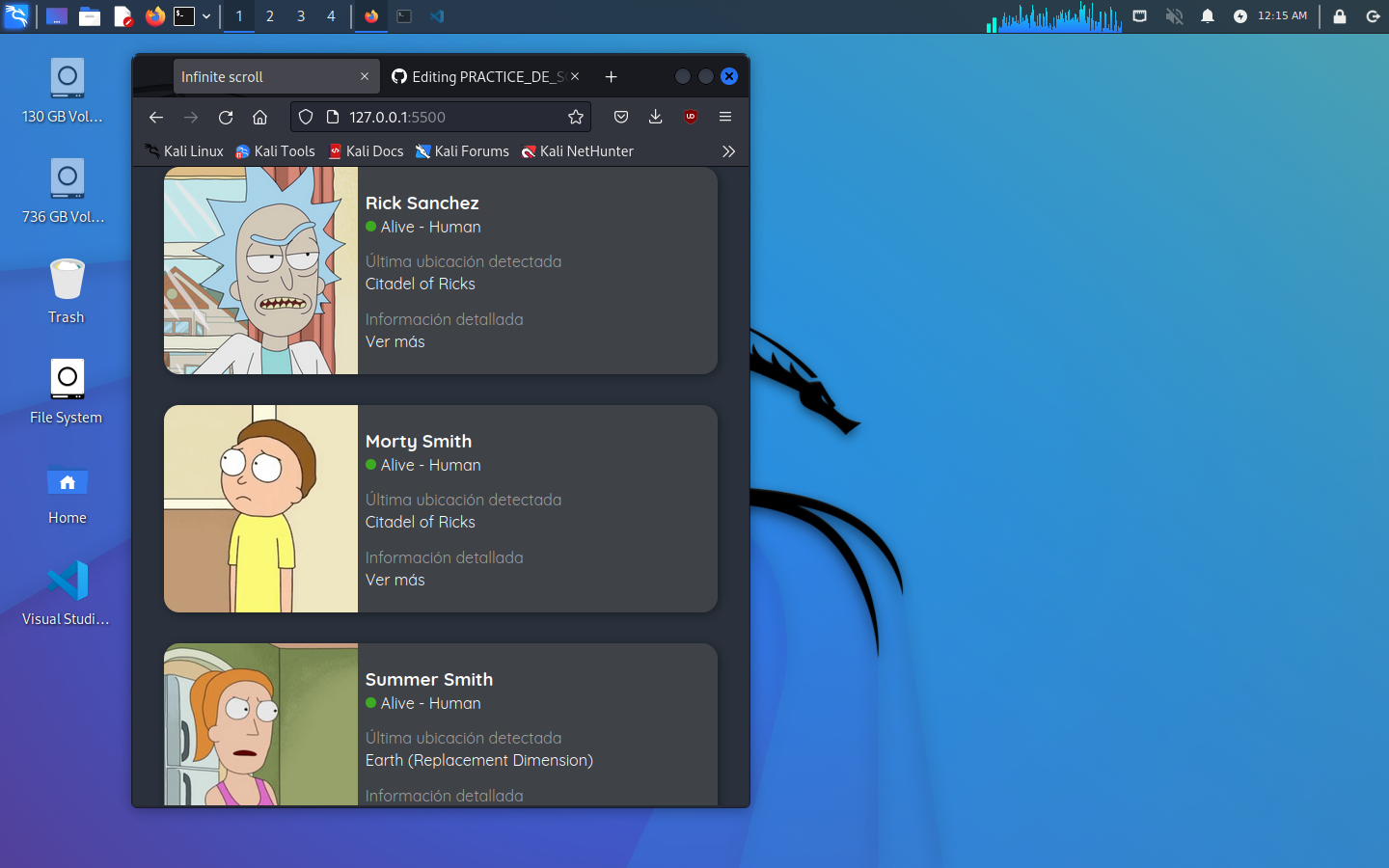Open the terminal launcher dropdown chevron
The width and height of the screenshot is (1389, 868).
click(206, 16)
